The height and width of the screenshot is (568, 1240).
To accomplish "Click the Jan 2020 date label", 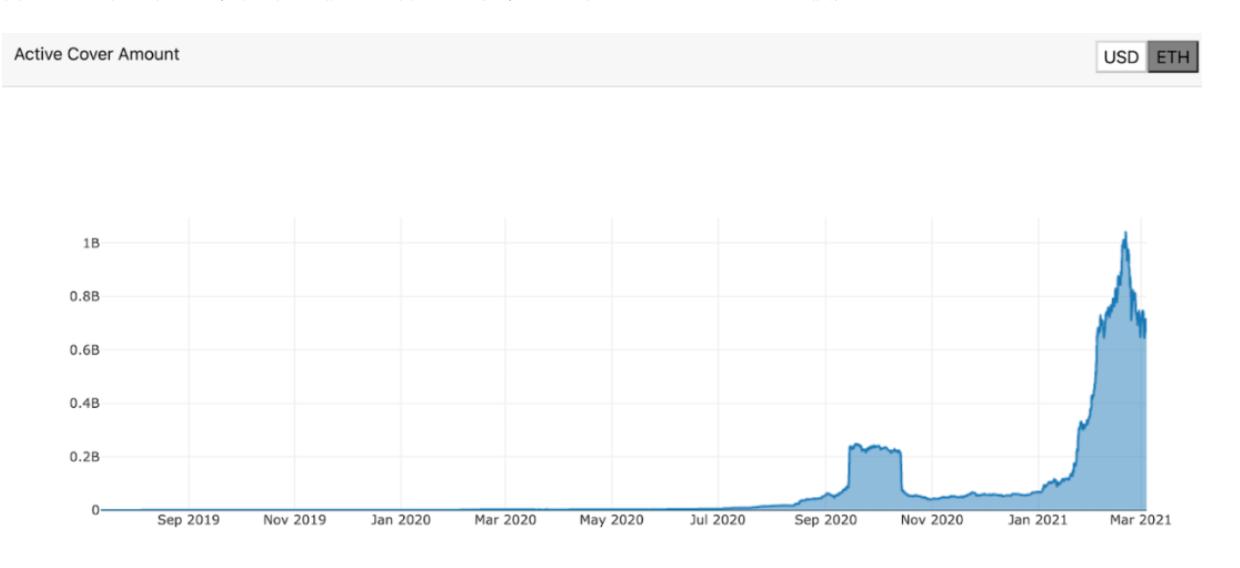I will pos(401,520).
